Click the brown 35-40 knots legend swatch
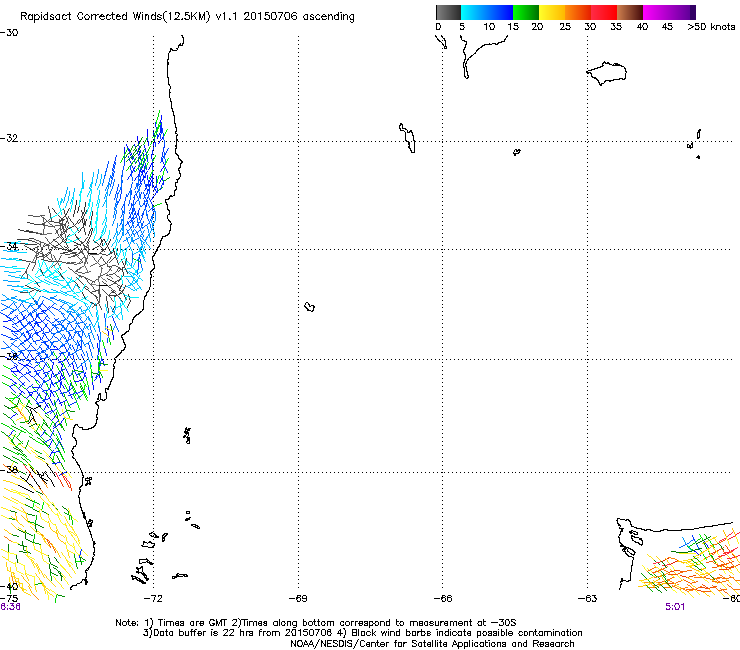 (630, 12)
